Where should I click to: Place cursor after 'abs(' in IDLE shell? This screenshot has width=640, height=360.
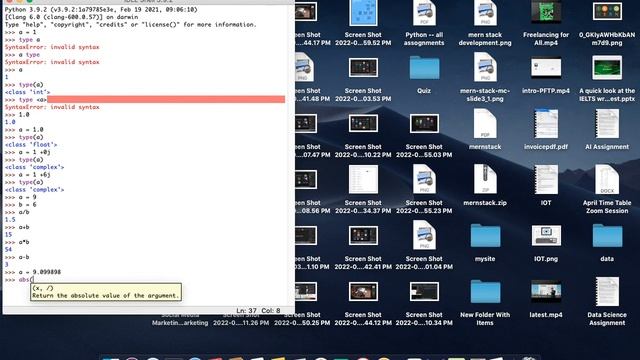34,280
